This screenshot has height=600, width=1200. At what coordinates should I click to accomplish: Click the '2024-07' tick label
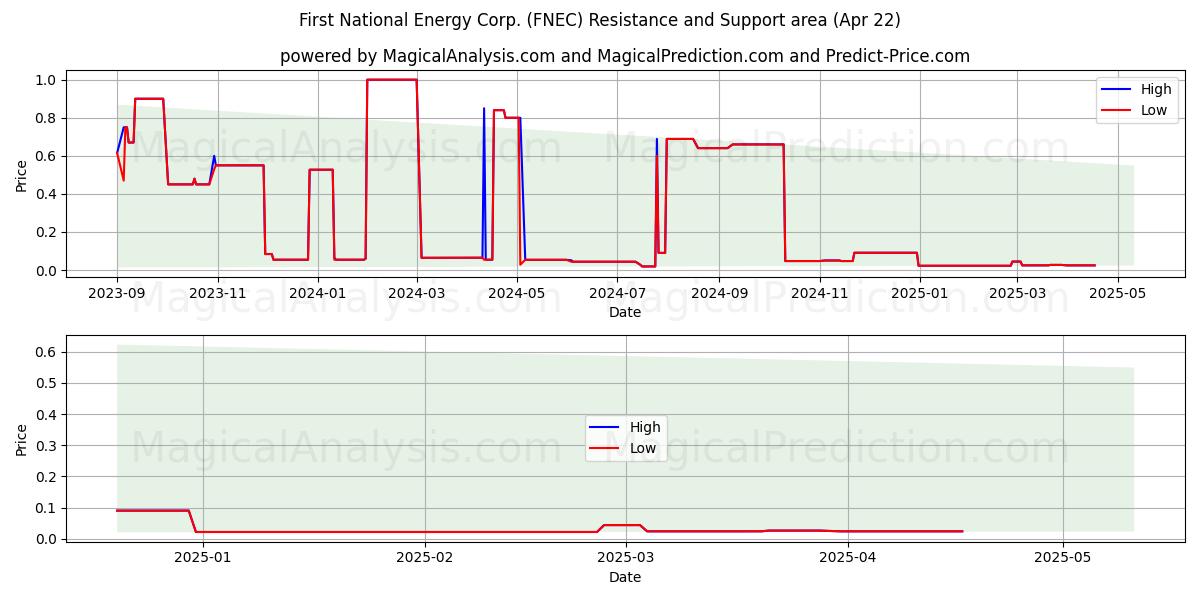tap(618, 293)
